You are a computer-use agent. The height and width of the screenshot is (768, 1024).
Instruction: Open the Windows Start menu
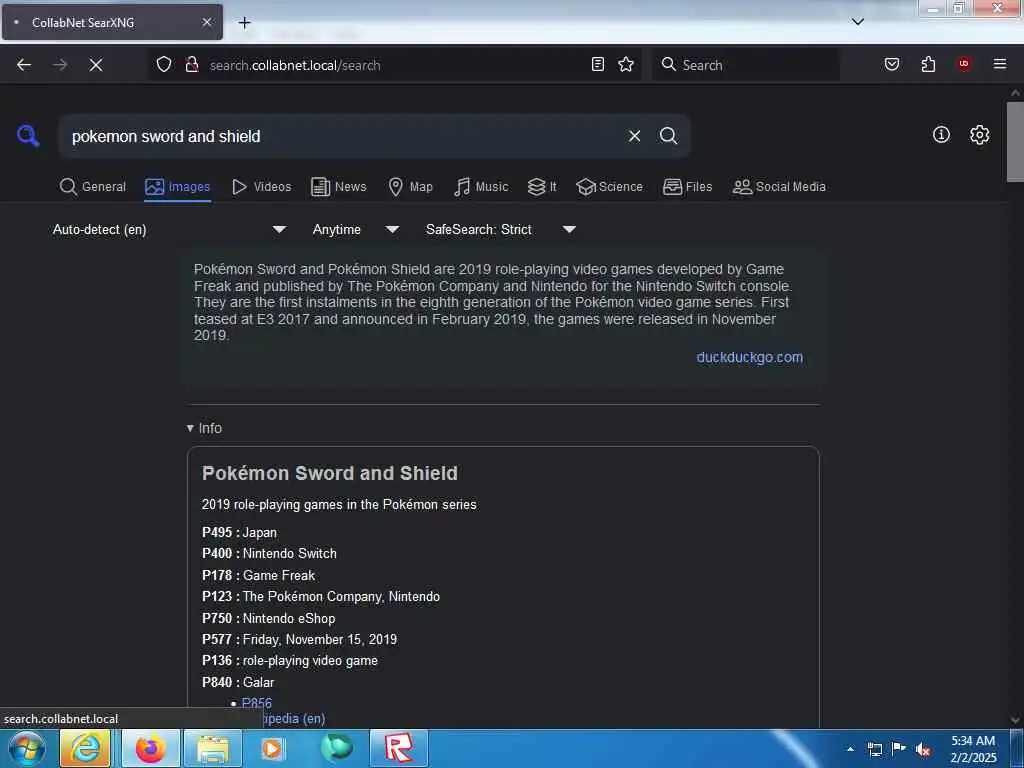click(26, 748)
